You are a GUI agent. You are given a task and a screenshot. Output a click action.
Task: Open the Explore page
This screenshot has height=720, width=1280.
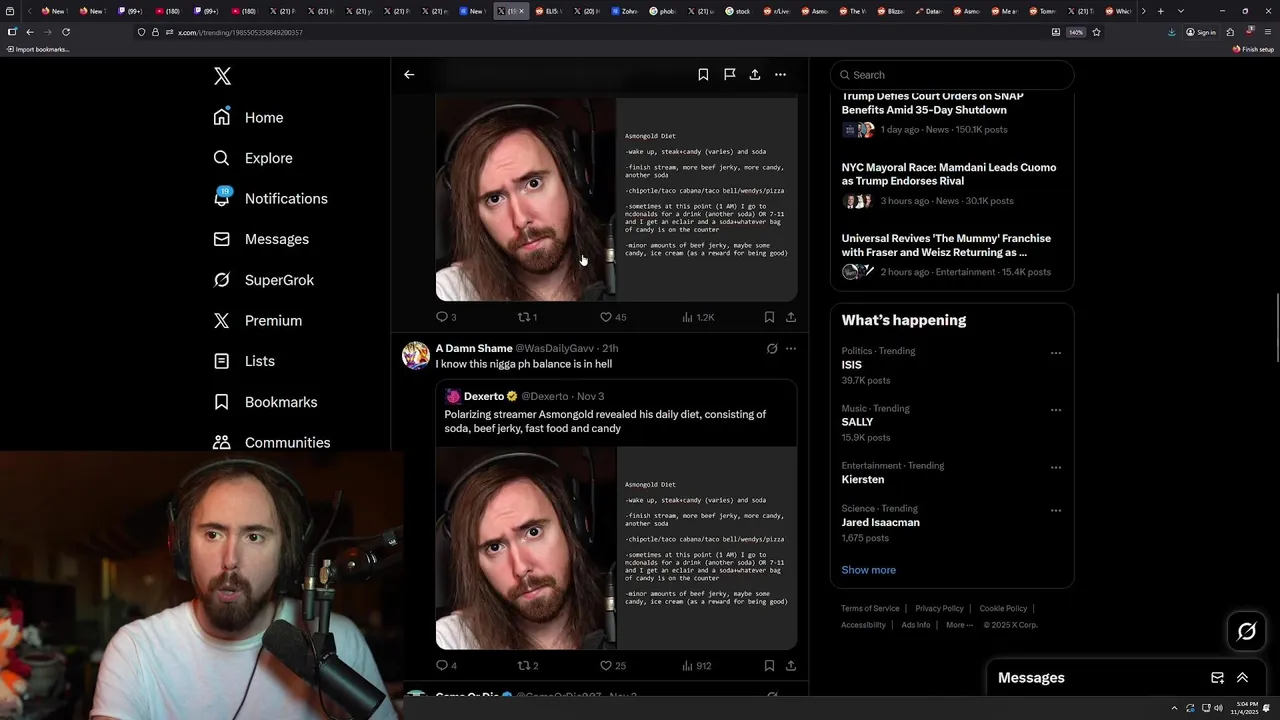(253, 158)
